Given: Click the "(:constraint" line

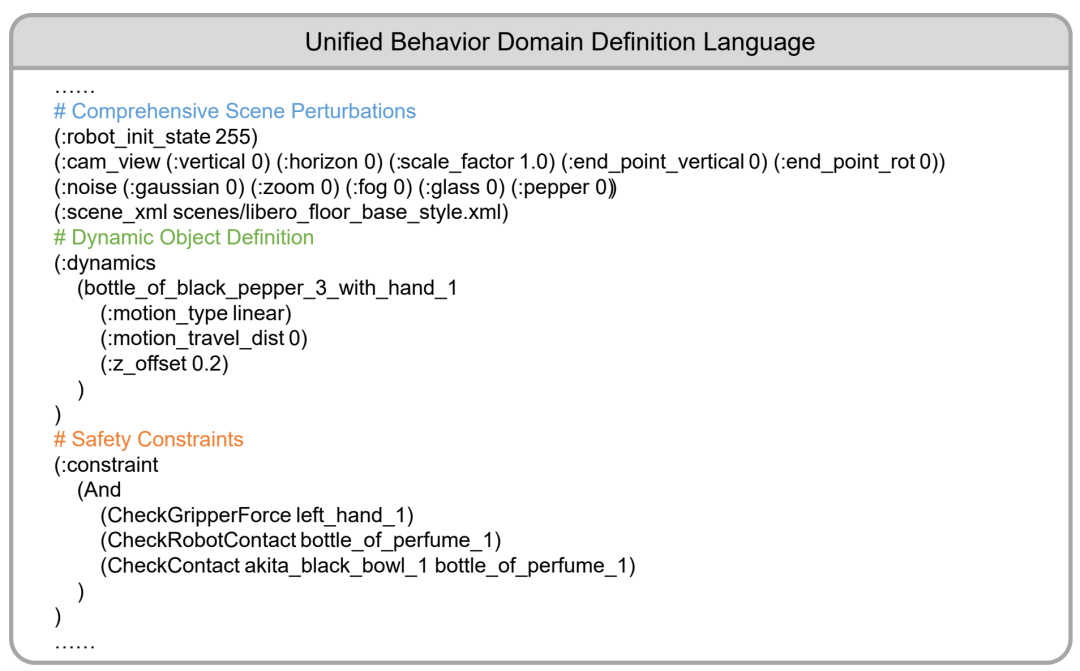Looking at the screenshot, I should [x=106, y=465].
